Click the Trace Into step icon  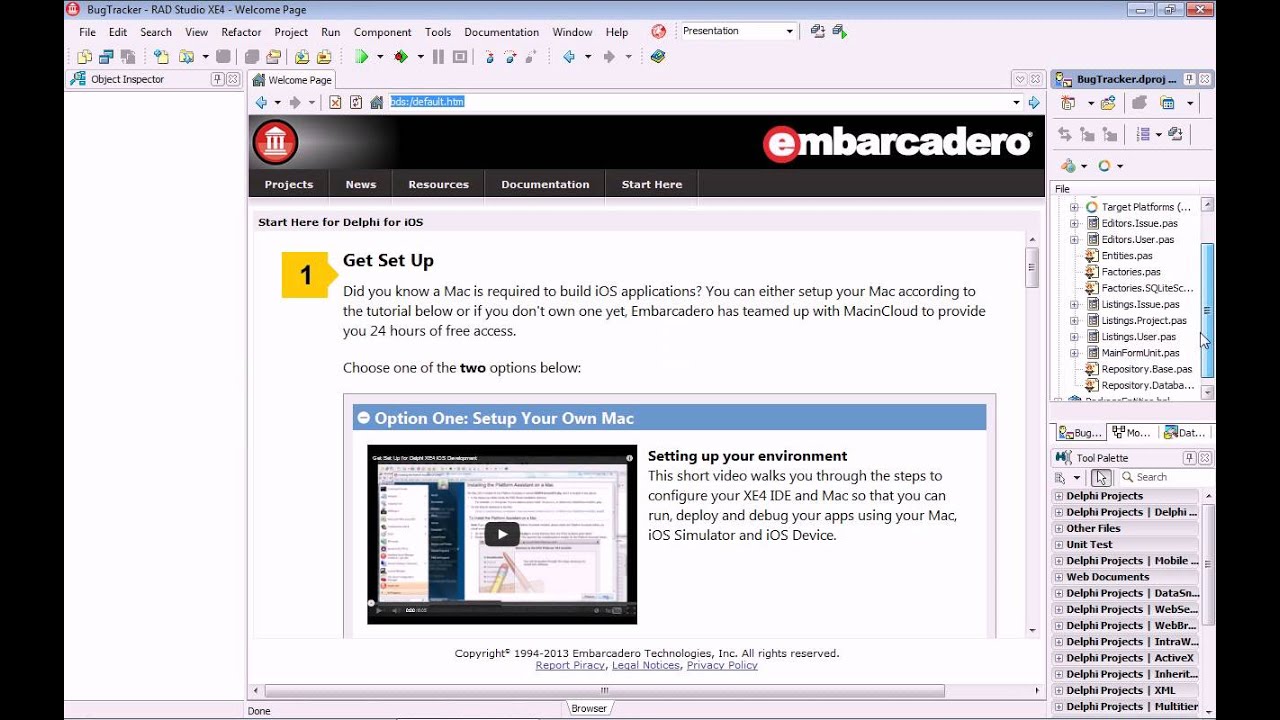[x=489, y=57]
